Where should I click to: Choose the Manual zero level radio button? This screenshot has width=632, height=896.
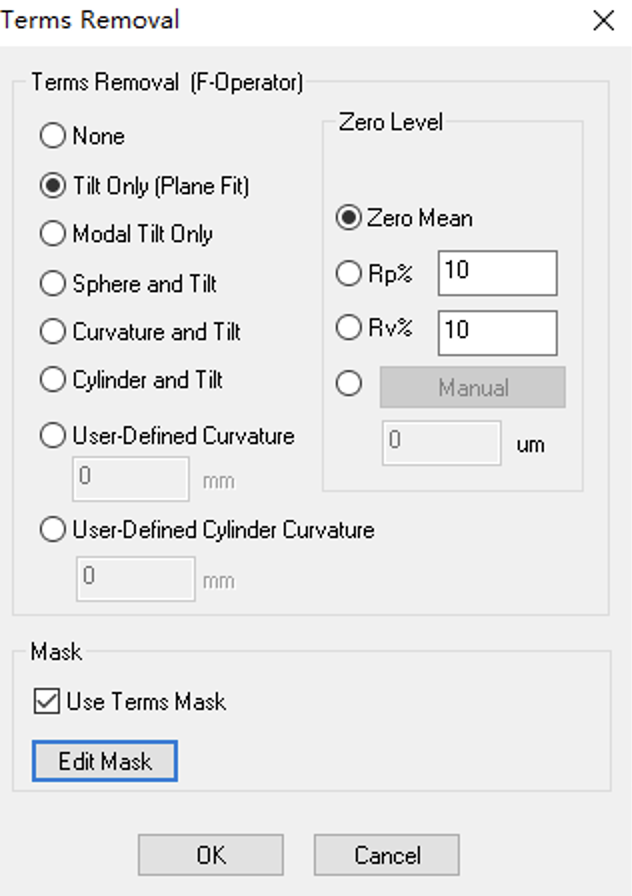[348, 386]
